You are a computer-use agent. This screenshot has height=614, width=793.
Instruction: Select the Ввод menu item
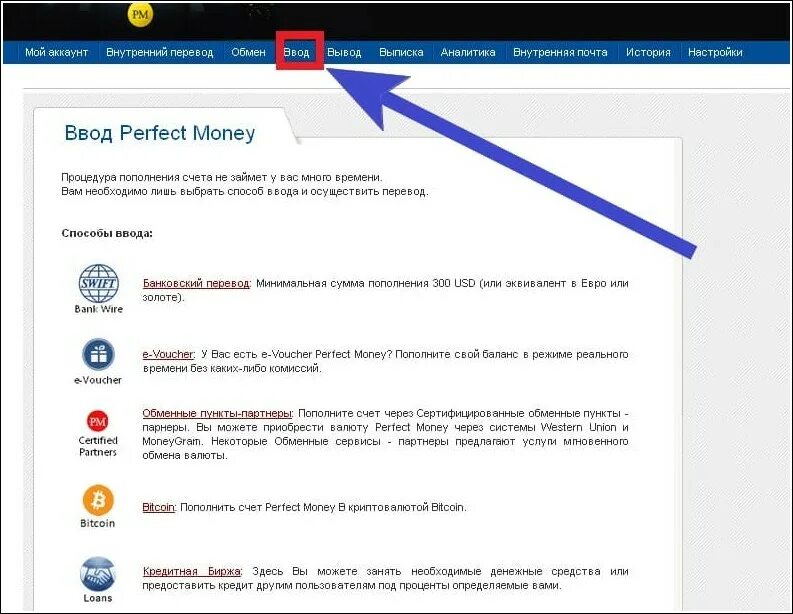(x=296, y=52)
